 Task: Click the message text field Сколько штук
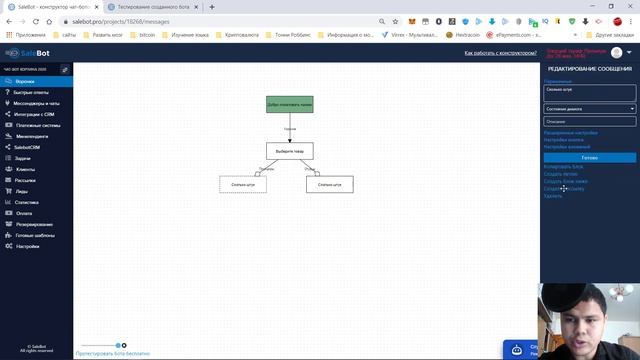[589, 93]
